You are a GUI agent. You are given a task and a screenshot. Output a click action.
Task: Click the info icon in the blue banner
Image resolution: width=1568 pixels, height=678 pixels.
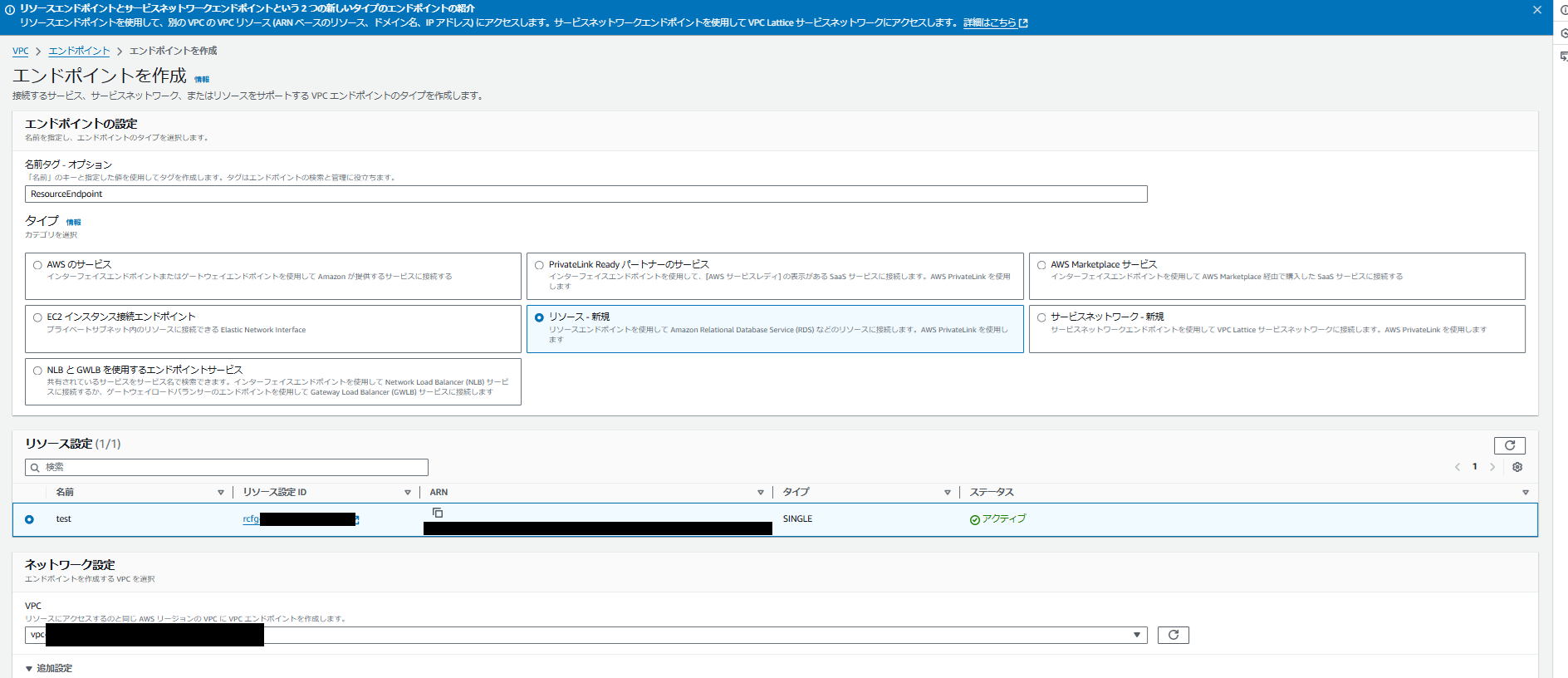point(10,10)
